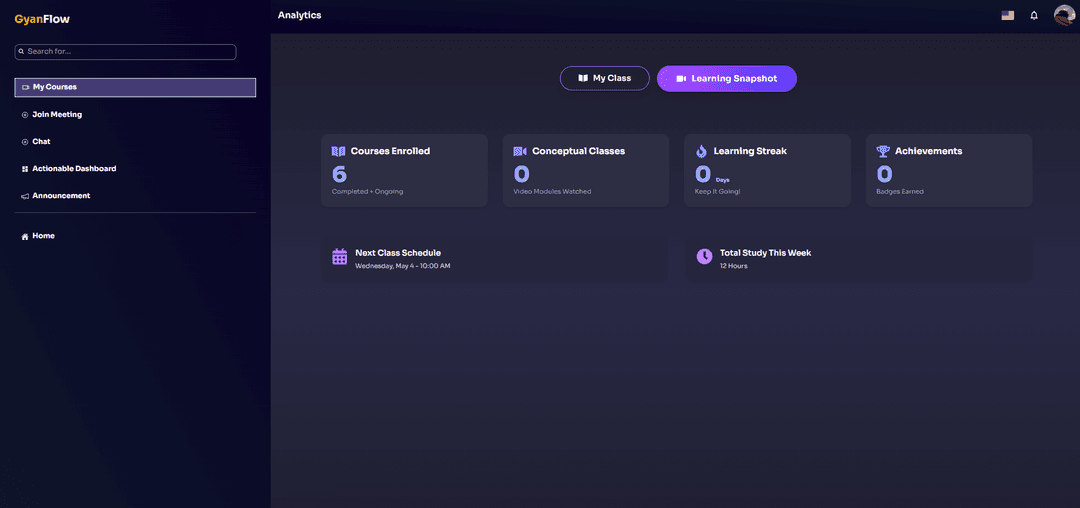
Task: Open the US flag language selector
Action: coord(1008,16)
